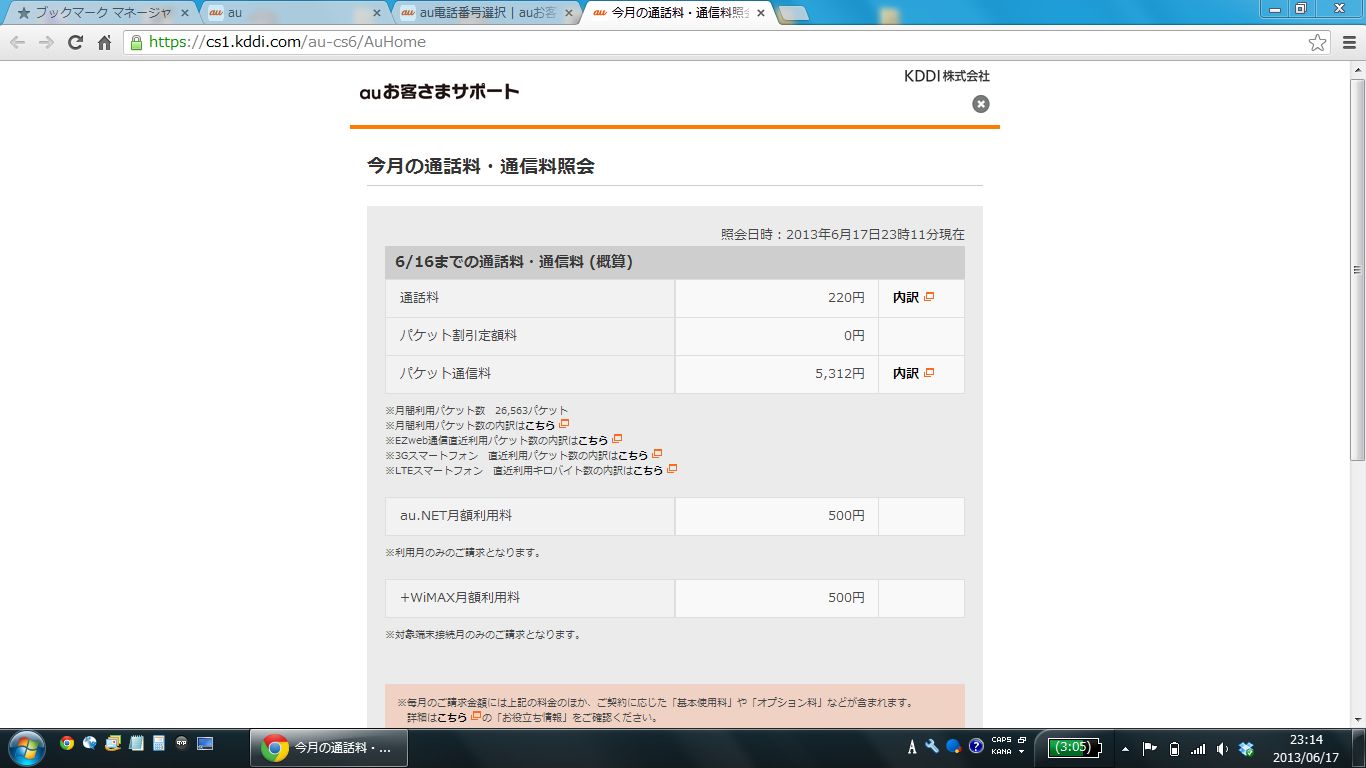Click the パケット割引定額料 row label
Viewport: 1366px width, 768px height.
click(x=458, y=336)
